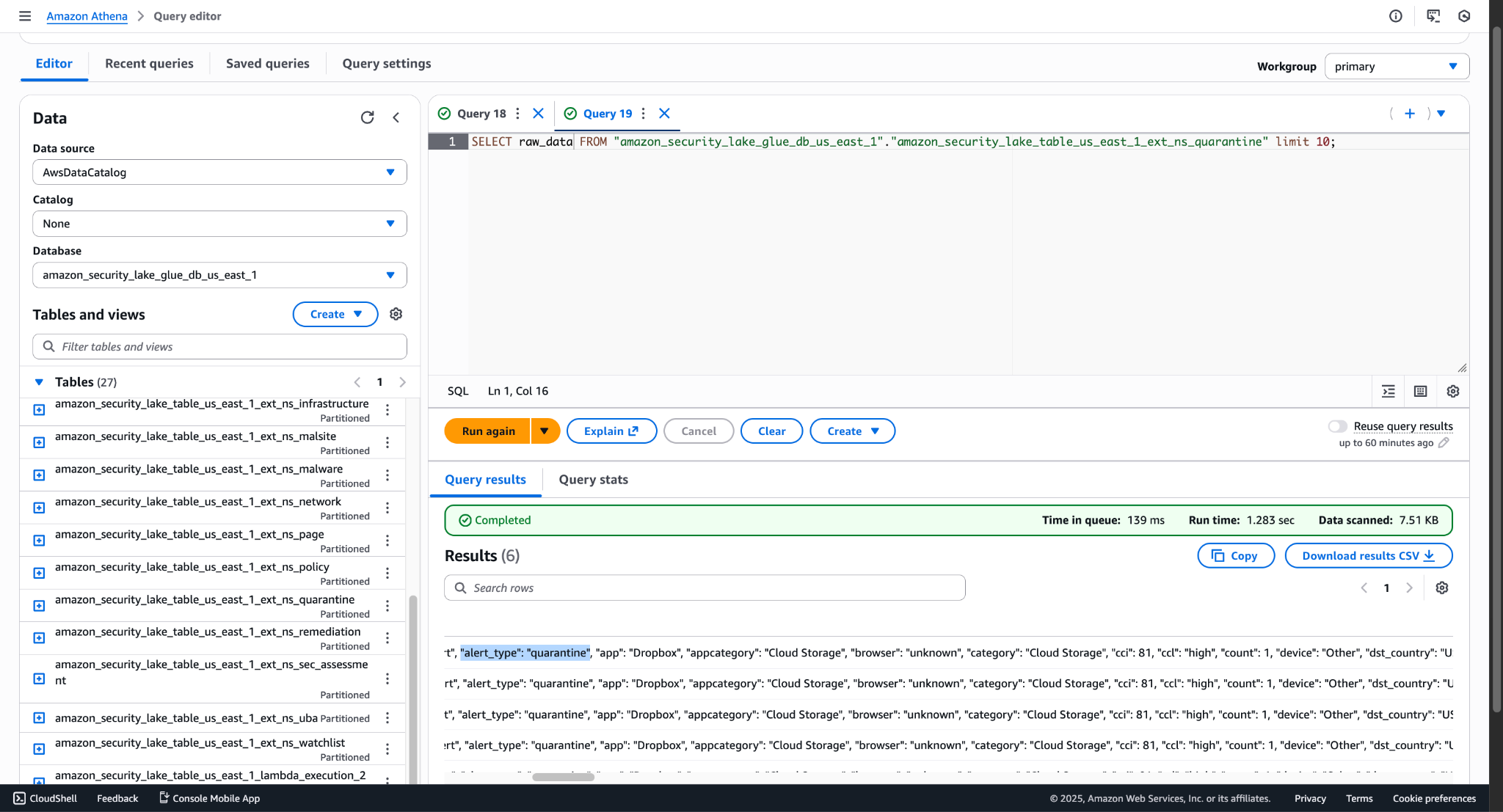Screen dimensions: 1503x812
Task: Open CloudShell from the footer
Action: [x=46, y=798]
